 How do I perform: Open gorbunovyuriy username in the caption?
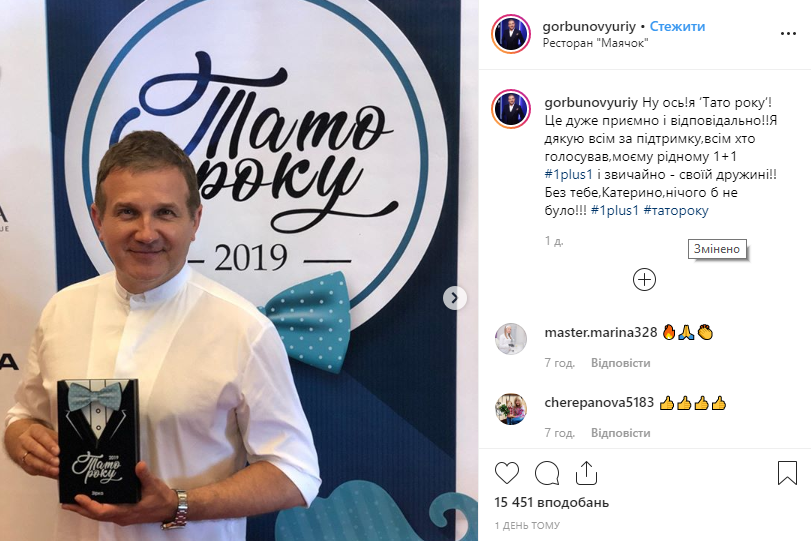pyautogui.click(x=591, y=102)
